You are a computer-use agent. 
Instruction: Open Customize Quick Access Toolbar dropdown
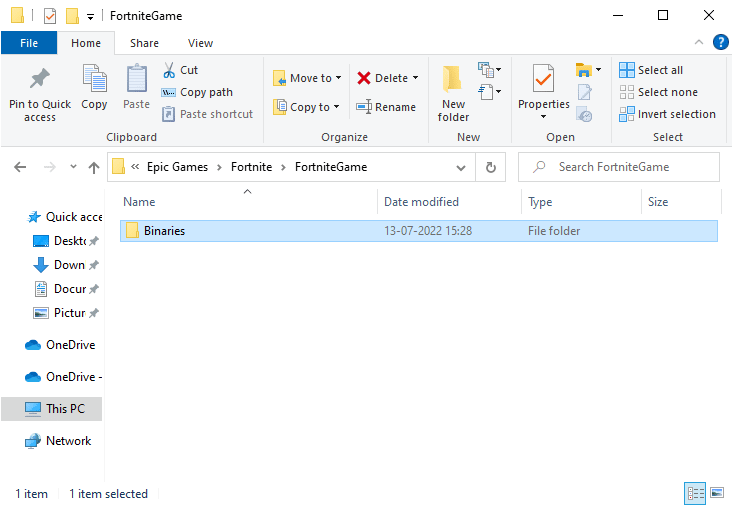(91, 17)
